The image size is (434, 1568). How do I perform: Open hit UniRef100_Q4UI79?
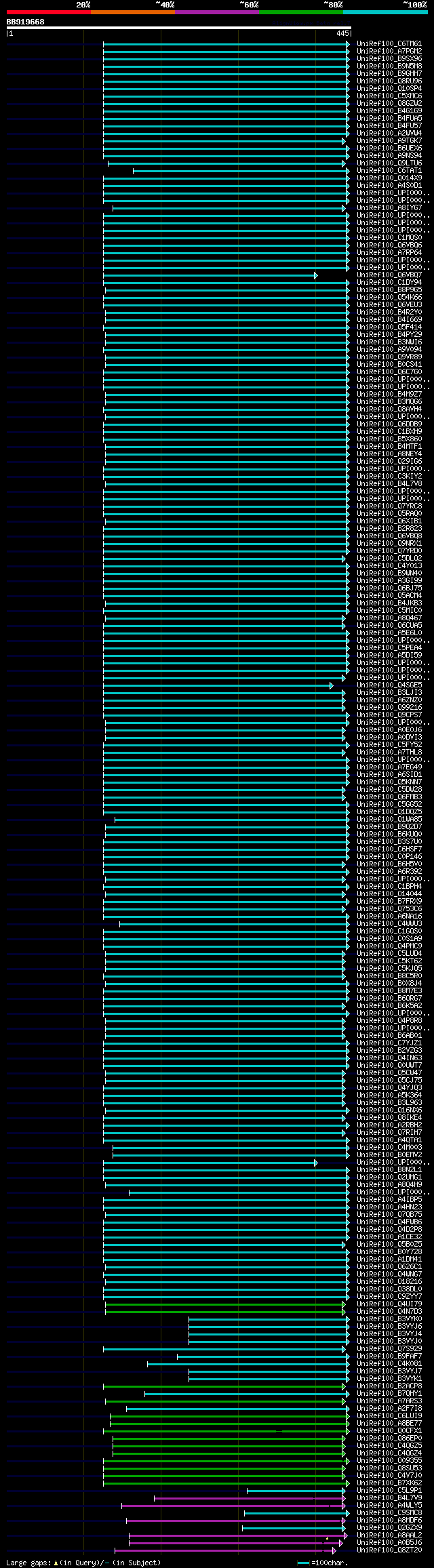pos(389,1304)
